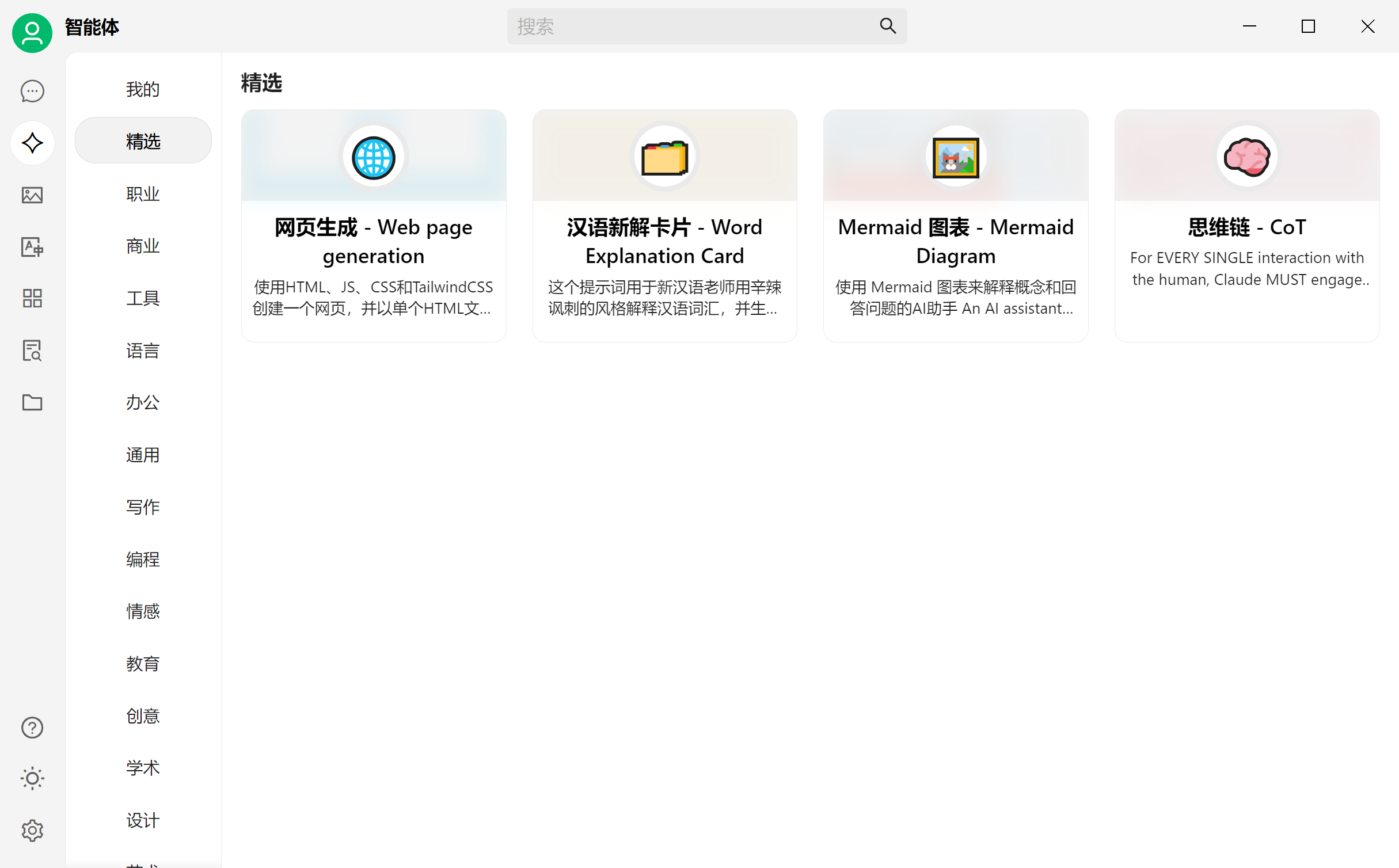The width and height of the screenshot is (1399, 868).
Task: Select the 编程 category tab
Action: tap(143, 559)
